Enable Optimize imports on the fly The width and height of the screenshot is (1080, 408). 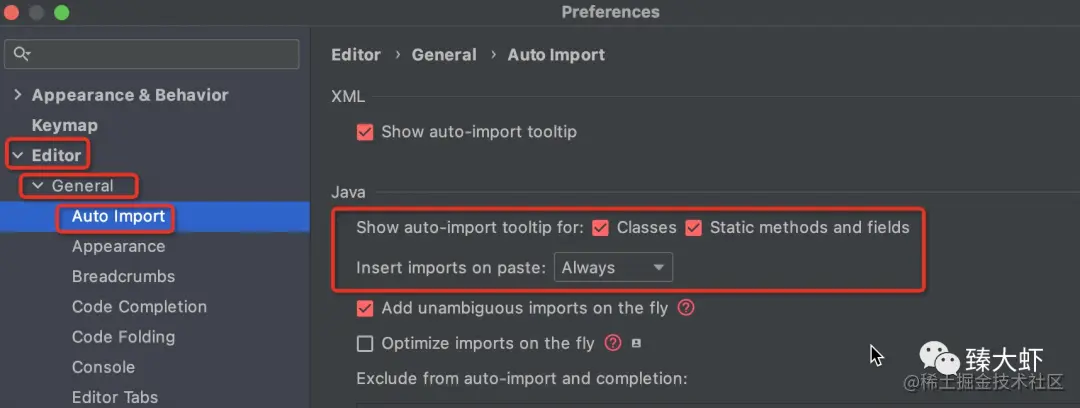pos(365,343)
